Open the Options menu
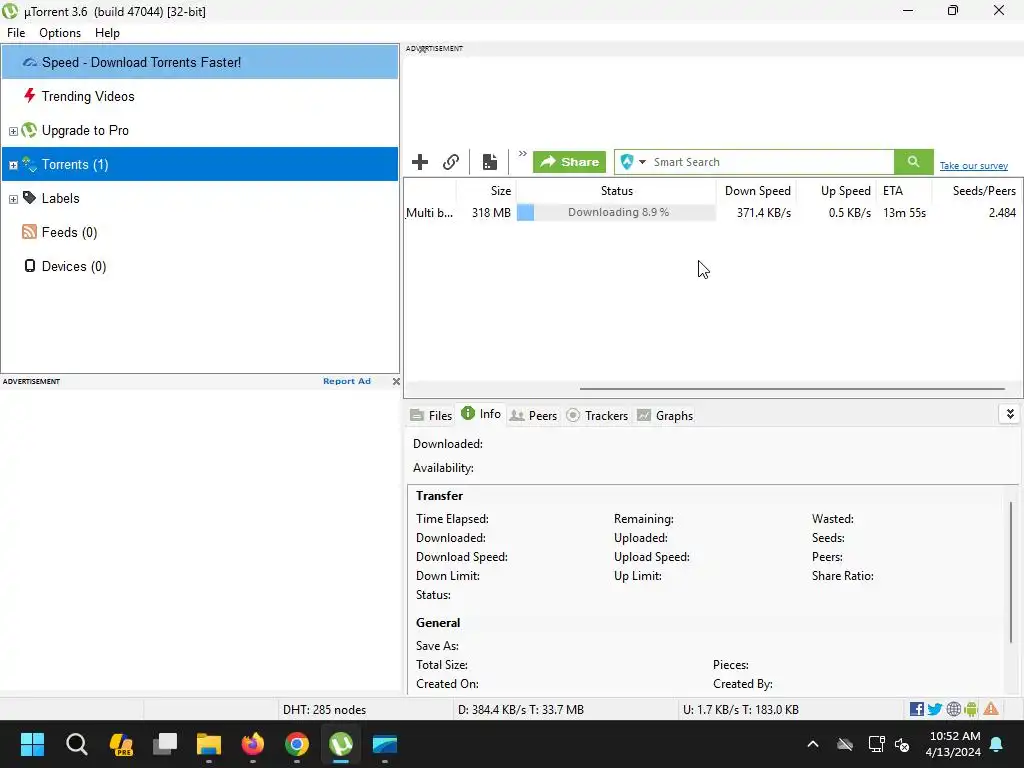 click(60, 33)
